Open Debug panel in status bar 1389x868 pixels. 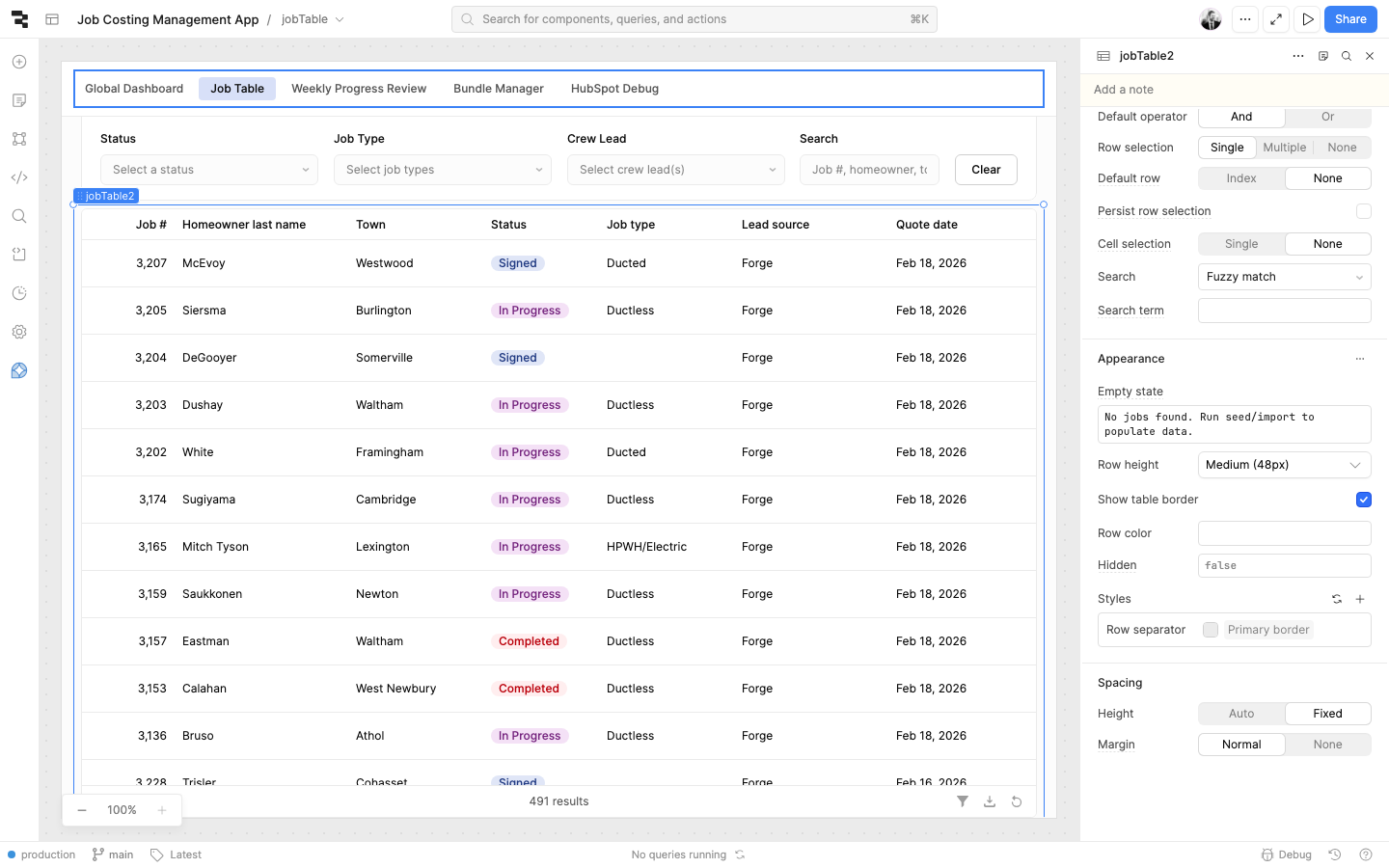coord(1287,854)
